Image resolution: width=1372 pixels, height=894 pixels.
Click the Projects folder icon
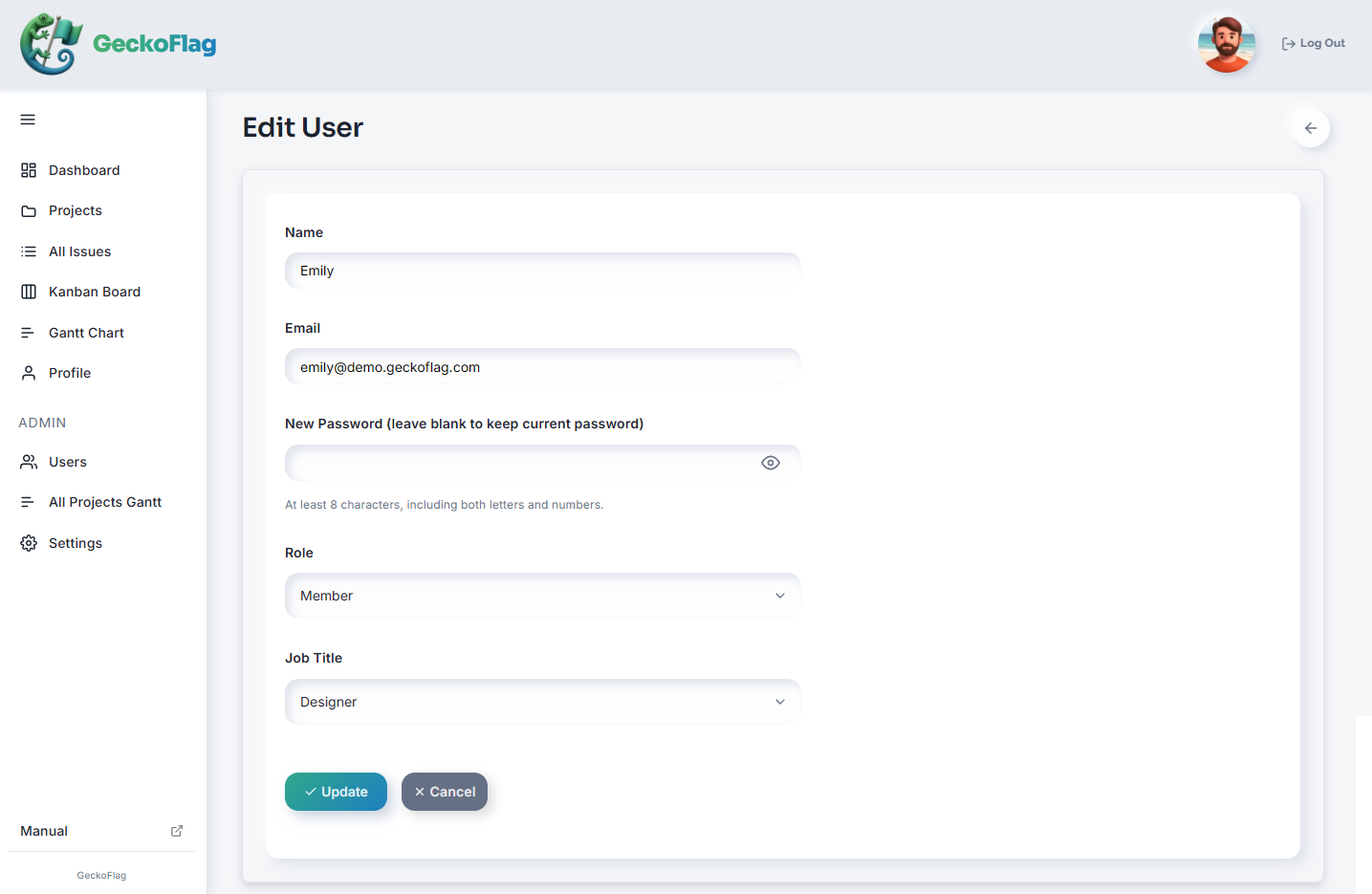click(29, 210)
